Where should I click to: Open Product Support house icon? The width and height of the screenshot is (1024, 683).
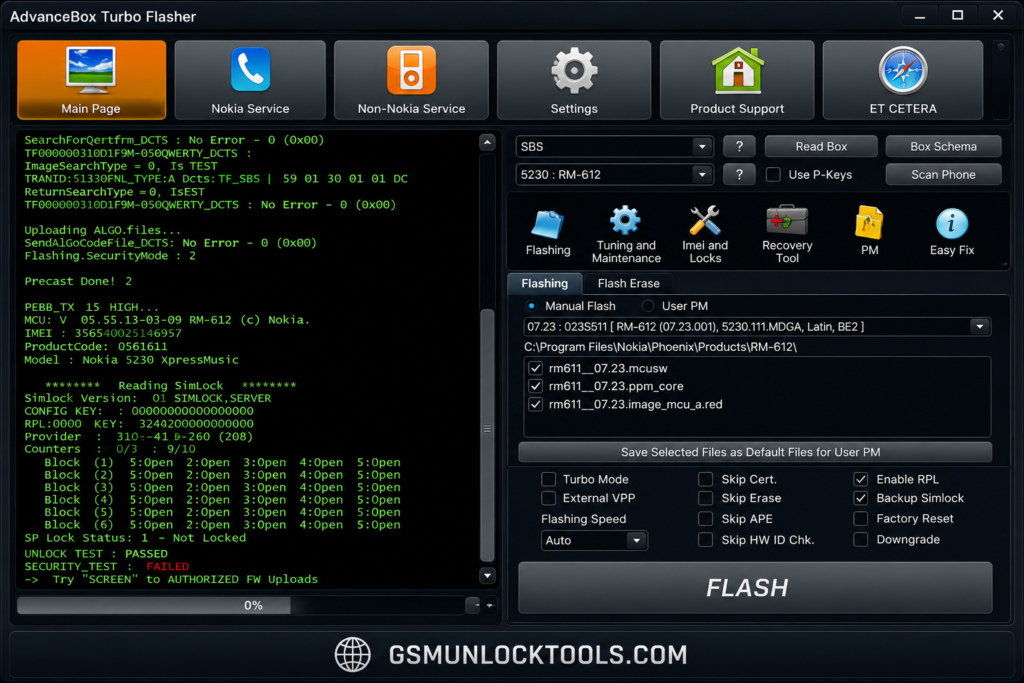click(737, 69)
